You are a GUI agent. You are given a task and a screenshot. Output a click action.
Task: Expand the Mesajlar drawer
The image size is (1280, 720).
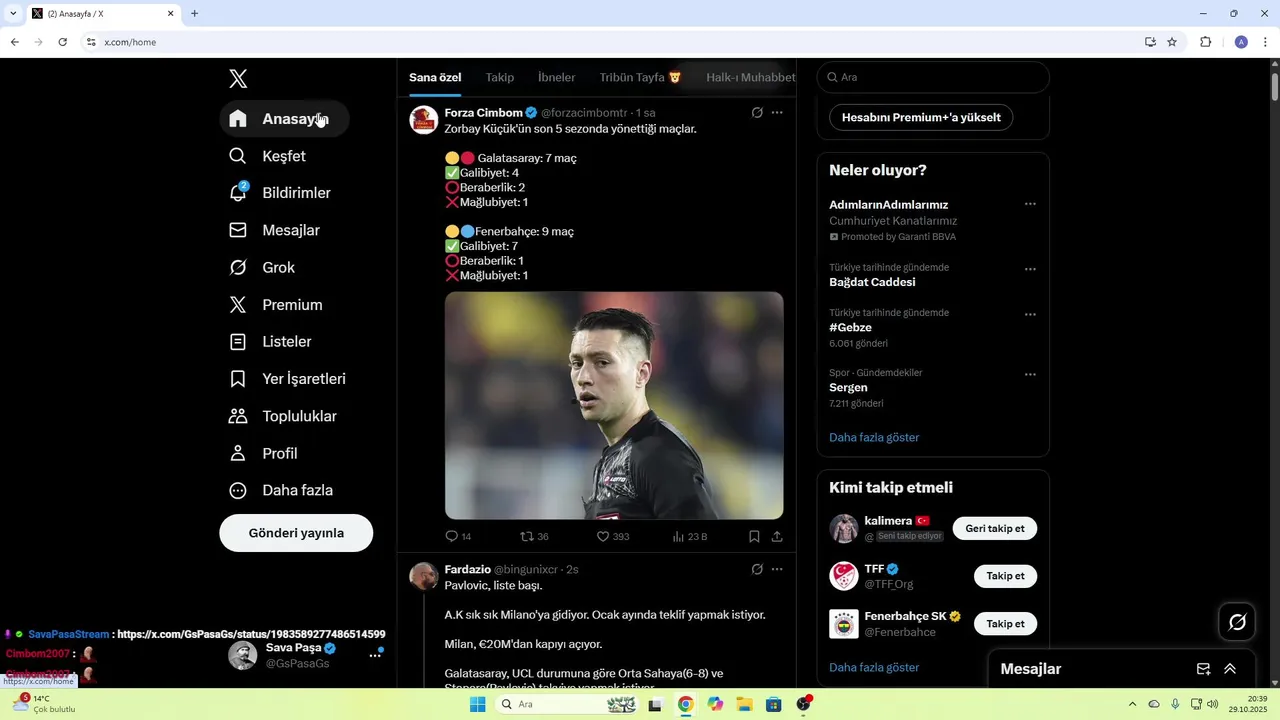pos(1230,669)
